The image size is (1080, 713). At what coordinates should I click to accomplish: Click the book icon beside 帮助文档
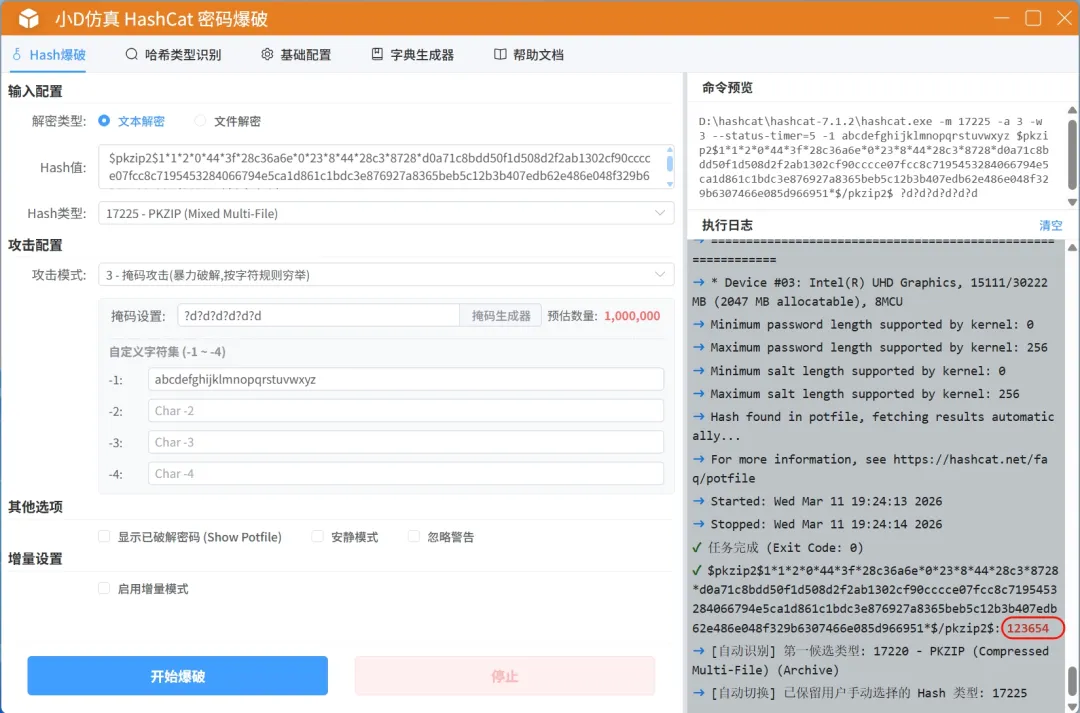(500, 54)
